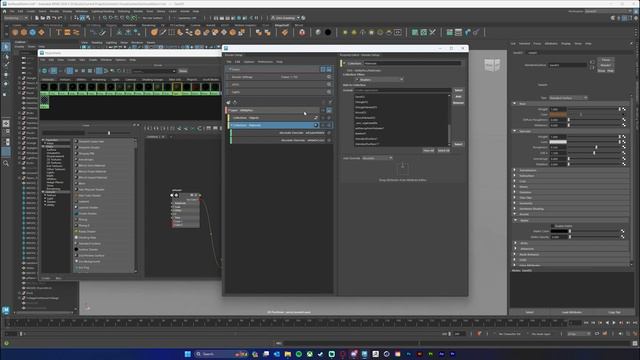Image resolution: width=640 pixels, height=360 pixels.
Task: Expand the Collection Materials row arrow
Action: click(232, 125)
